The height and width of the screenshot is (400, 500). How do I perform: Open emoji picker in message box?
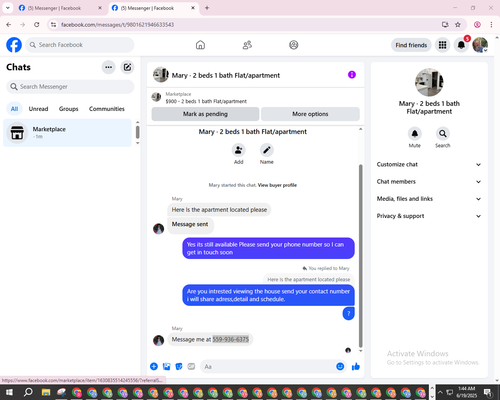pos(340,367)
